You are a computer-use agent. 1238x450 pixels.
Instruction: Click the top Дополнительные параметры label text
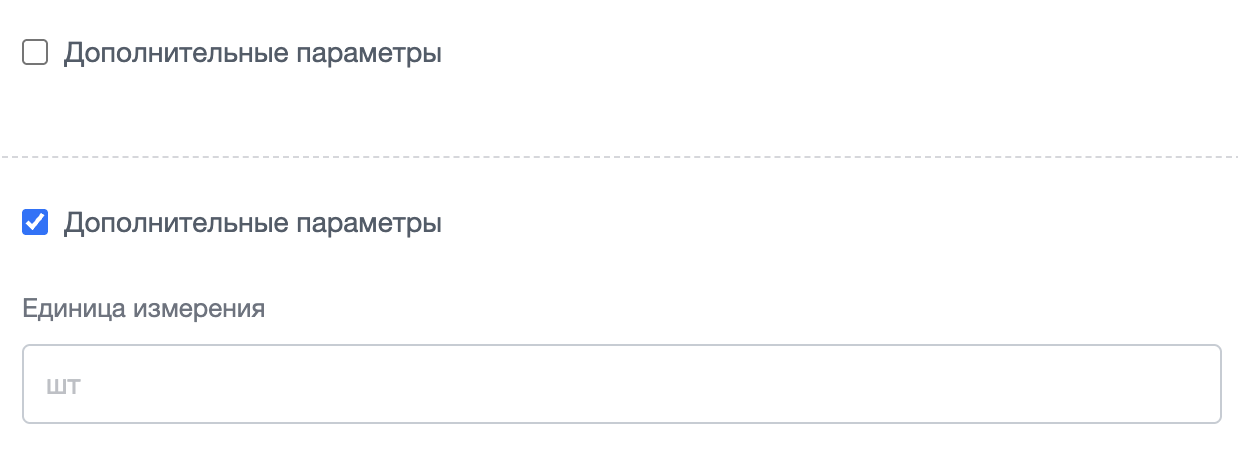253,54
